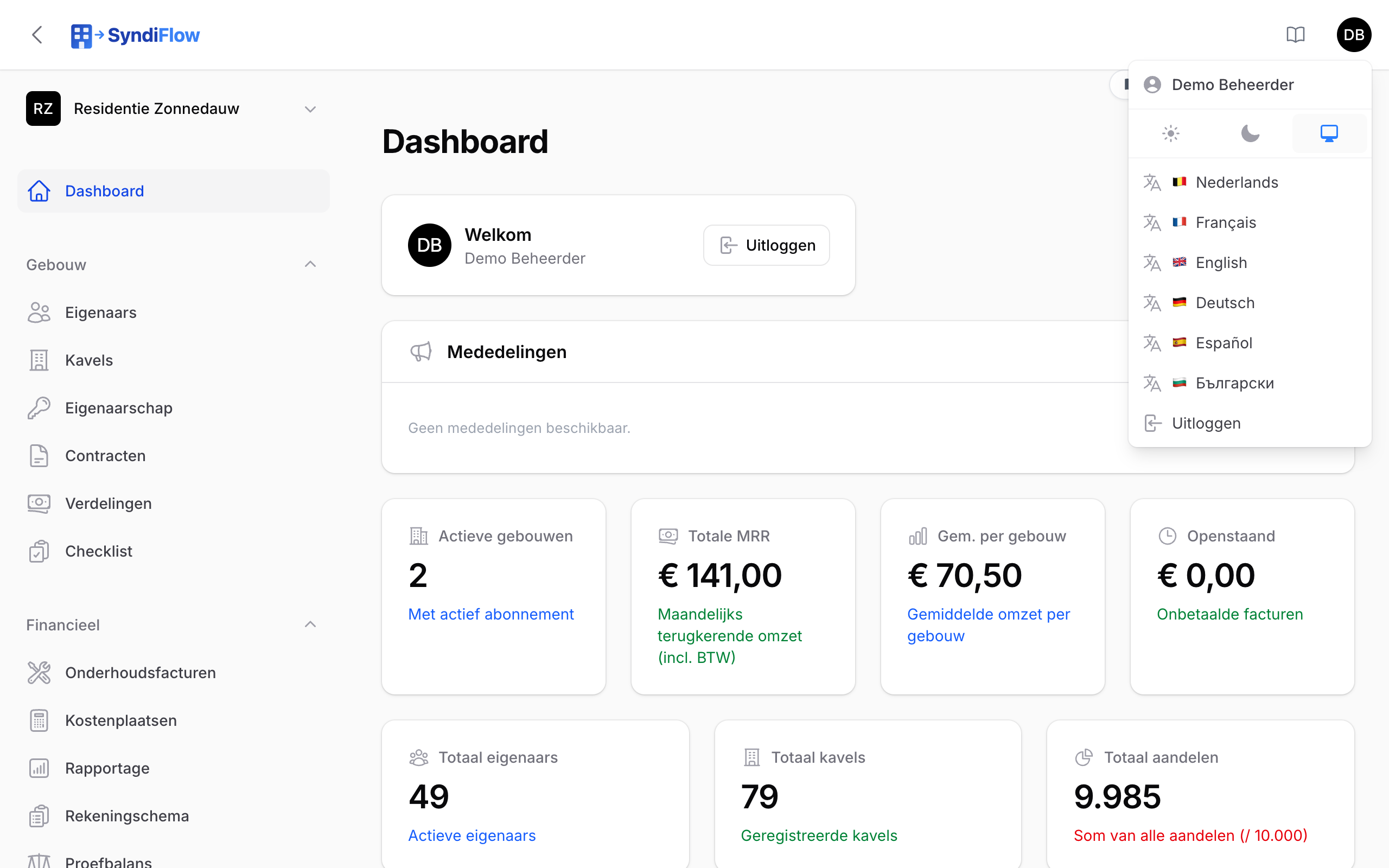Image resolution: width=1389 pixels, height=868 pixels.
Task: Collapse the Gebouw sidebar section
Action: coord(173,265)
